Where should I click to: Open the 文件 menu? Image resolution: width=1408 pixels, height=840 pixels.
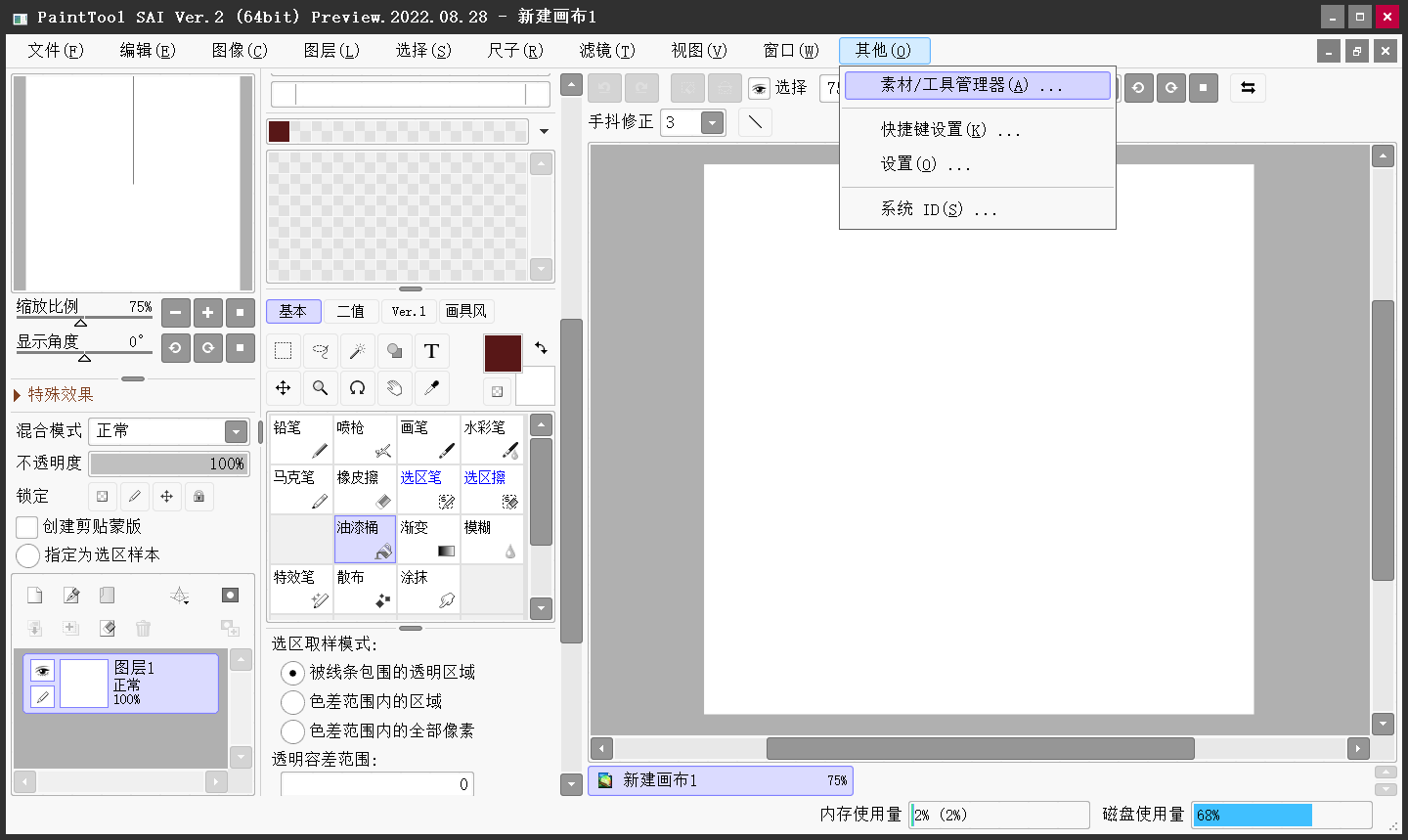[x=56, y=50]
